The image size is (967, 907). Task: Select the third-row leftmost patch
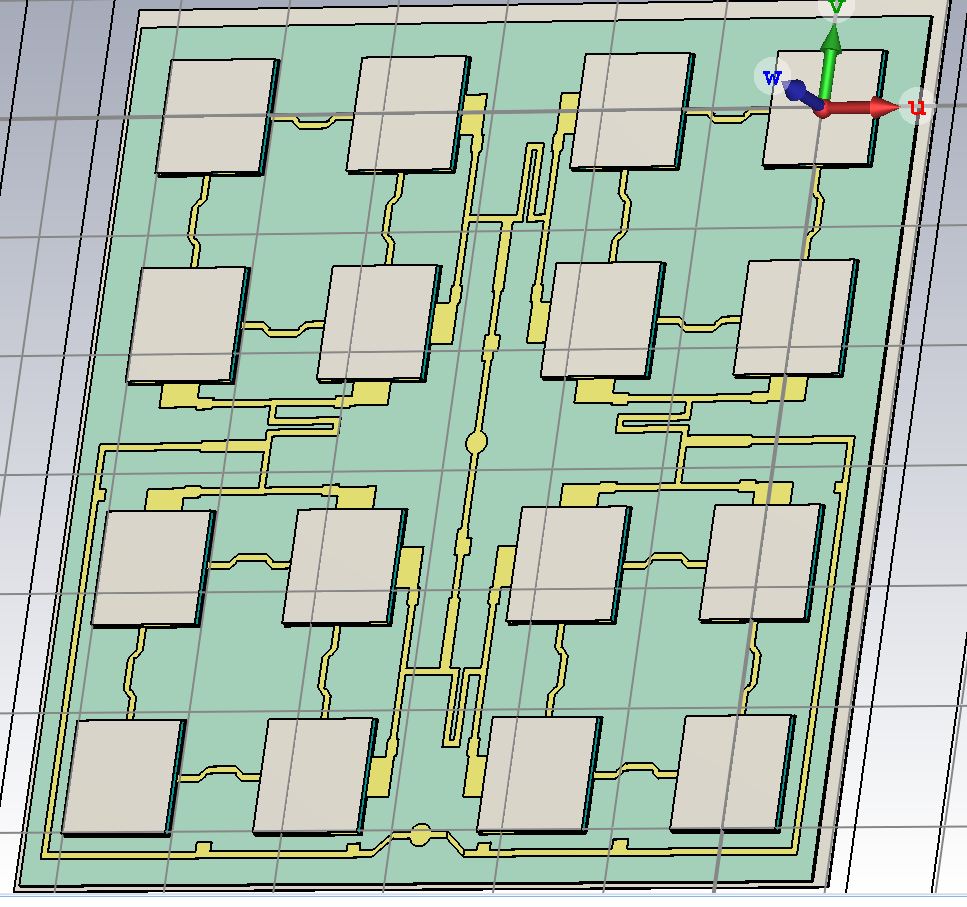pyautogui.click(x=153, y=568)
